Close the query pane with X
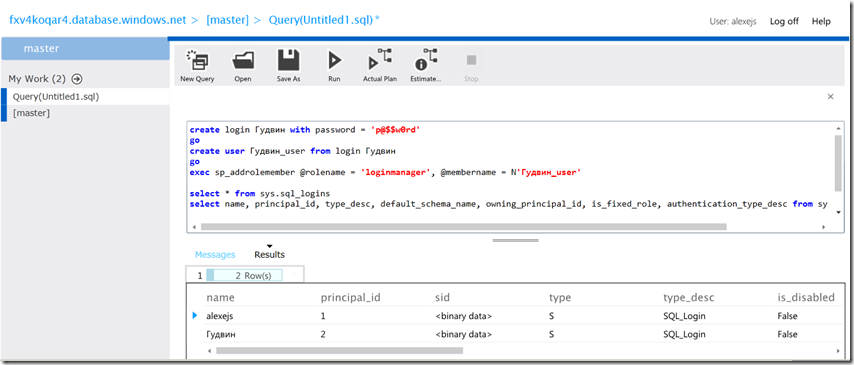The width and height of the screenshot is (854, 365). click(x=831, y=96)
